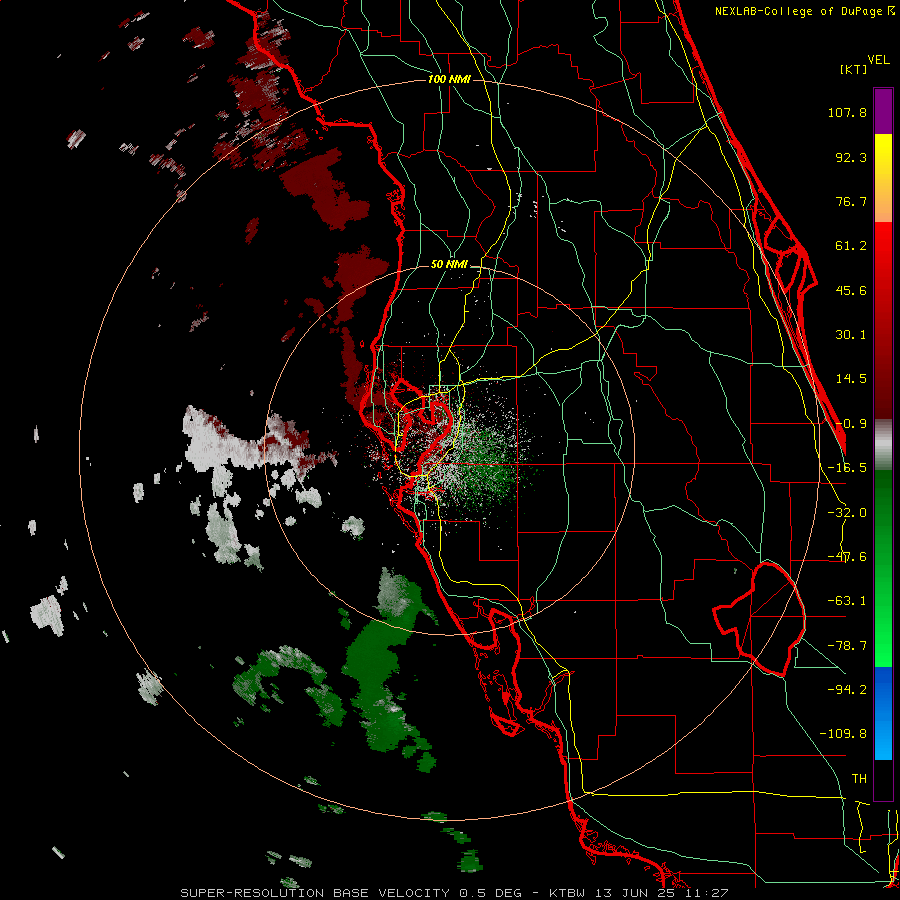
Task: Click the 100 NMI range ring label
Action: pyautogui.click(x=449, y=79)
